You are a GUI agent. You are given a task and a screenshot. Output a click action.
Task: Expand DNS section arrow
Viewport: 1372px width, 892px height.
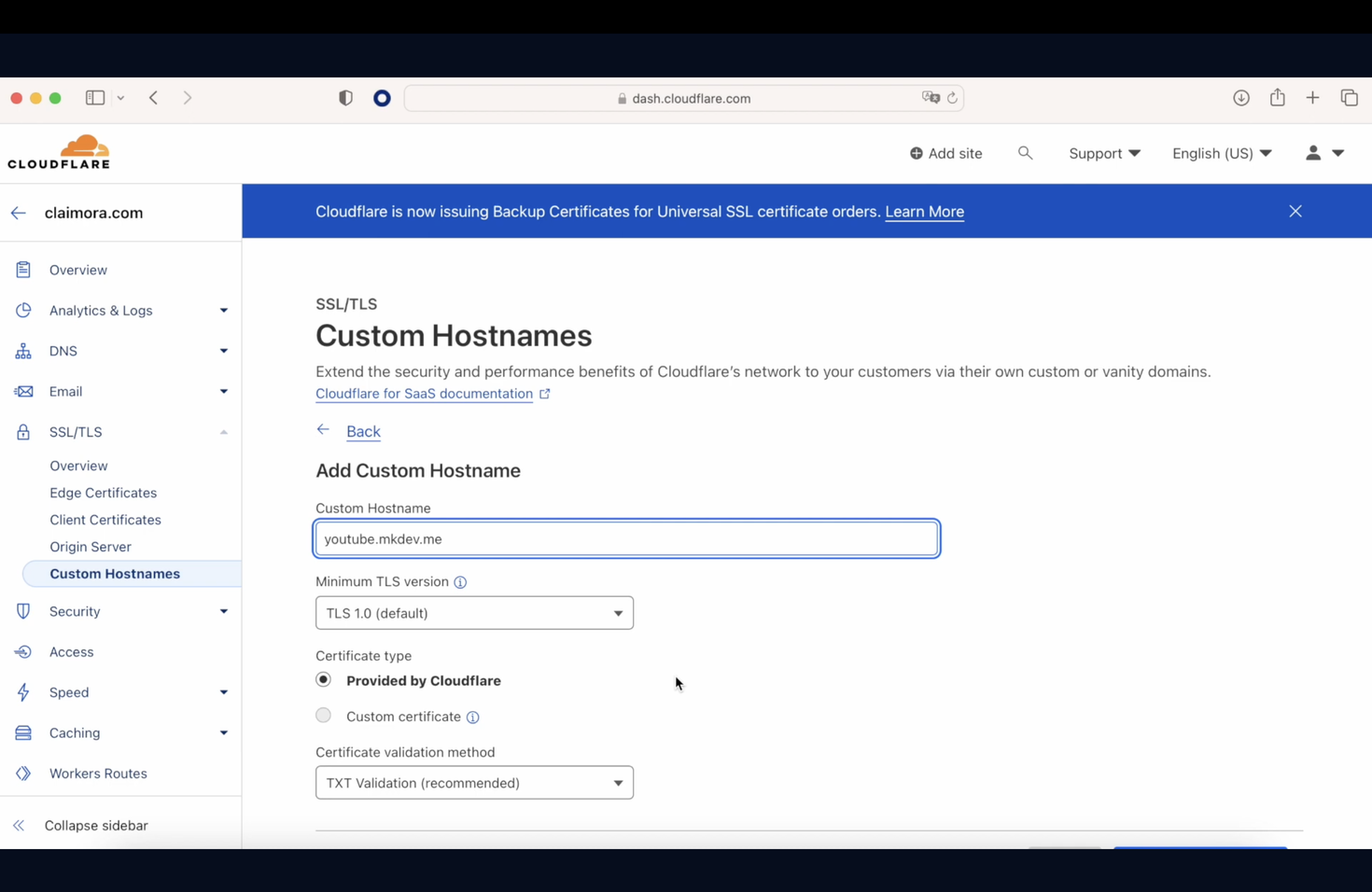coord(224,351)
